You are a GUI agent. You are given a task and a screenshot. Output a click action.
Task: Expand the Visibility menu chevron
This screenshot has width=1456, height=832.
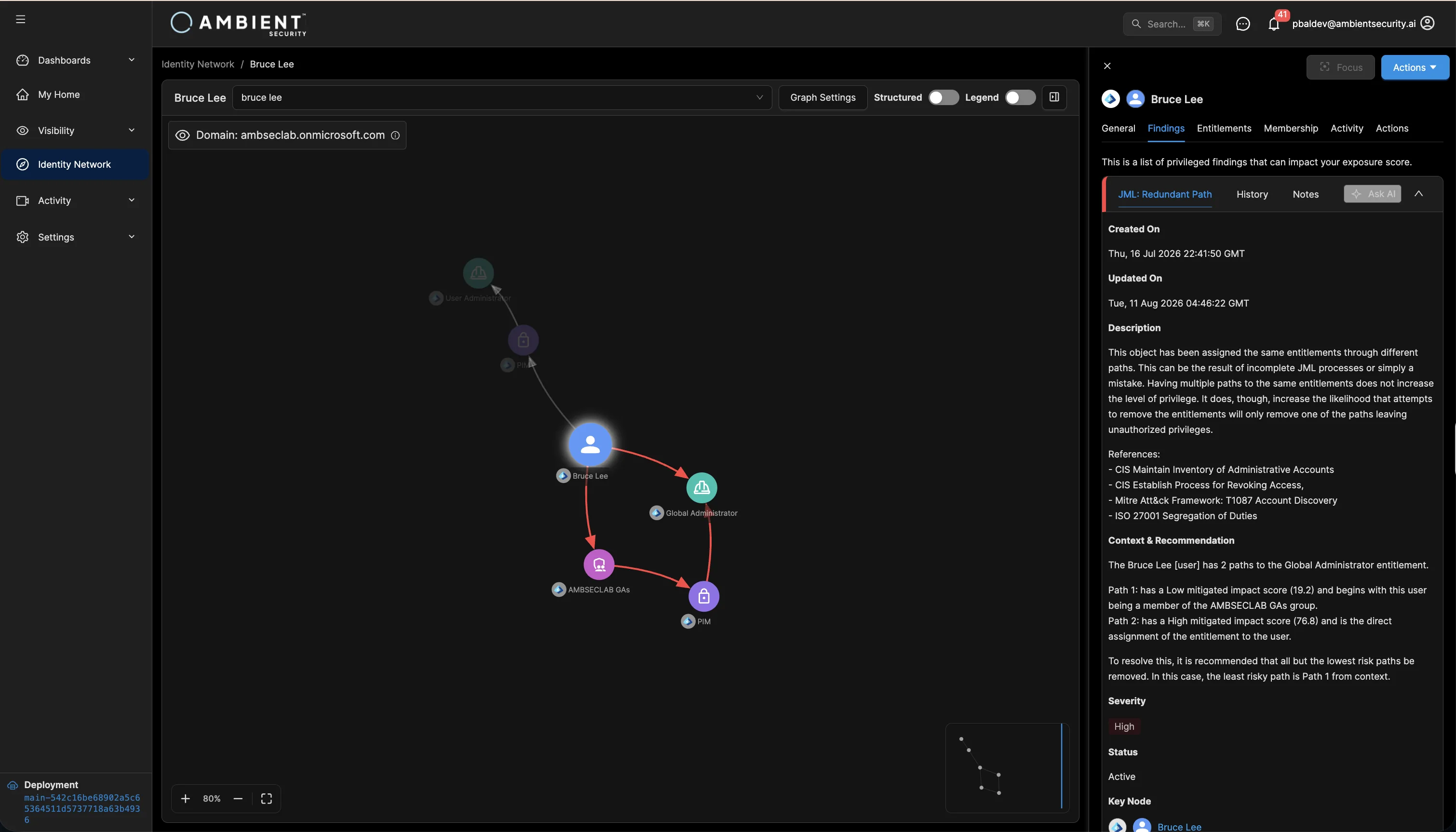[x=132, y=130]
